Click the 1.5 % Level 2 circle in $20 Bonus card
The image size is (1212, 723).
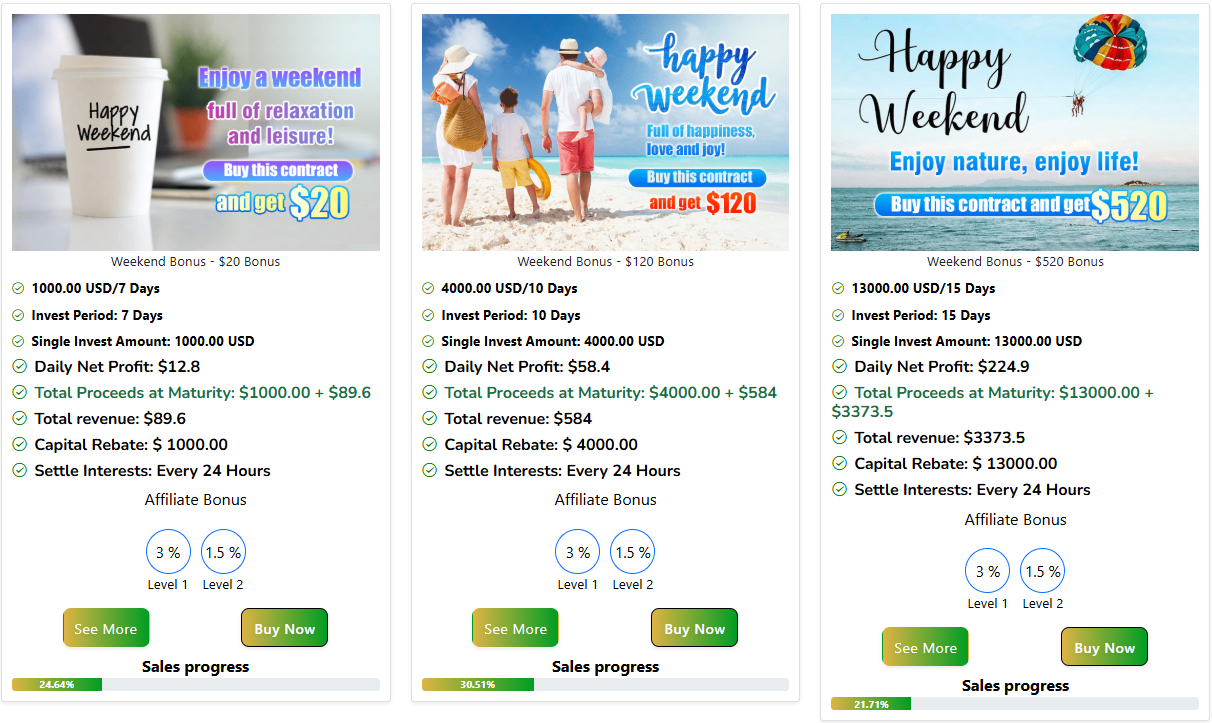(223, 552)
